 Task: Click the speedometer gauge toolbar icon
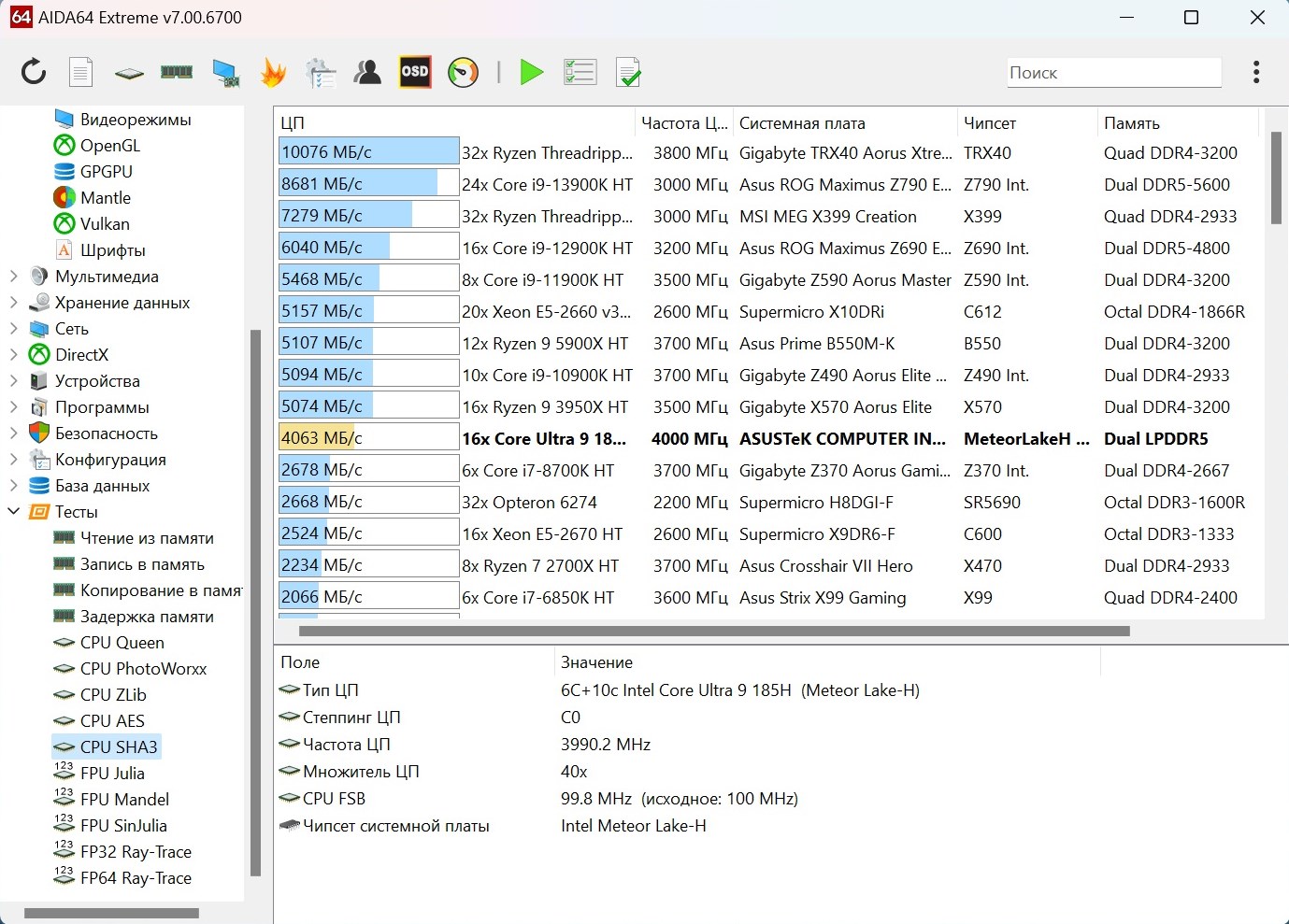pyautogui.click(x=464, y=72)
